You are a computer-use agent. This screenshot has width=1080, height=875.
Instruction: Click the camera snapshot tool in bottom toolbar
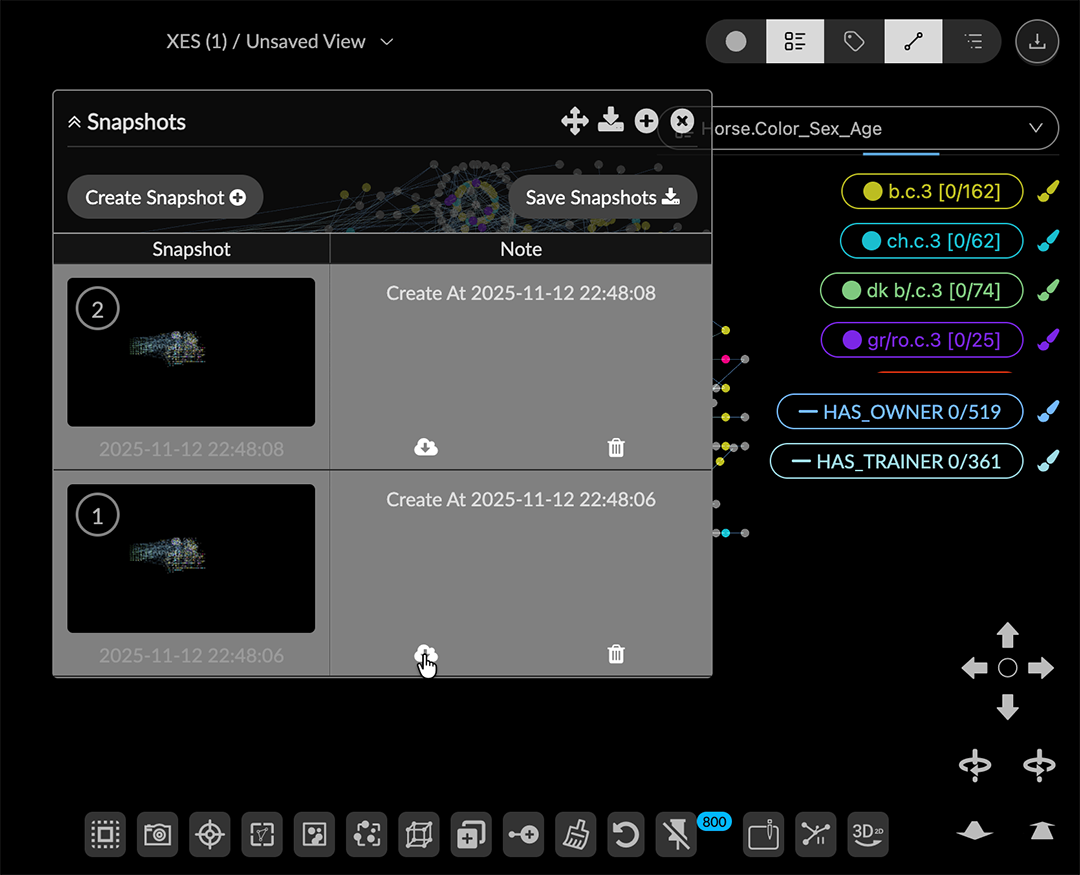point(157,834)
